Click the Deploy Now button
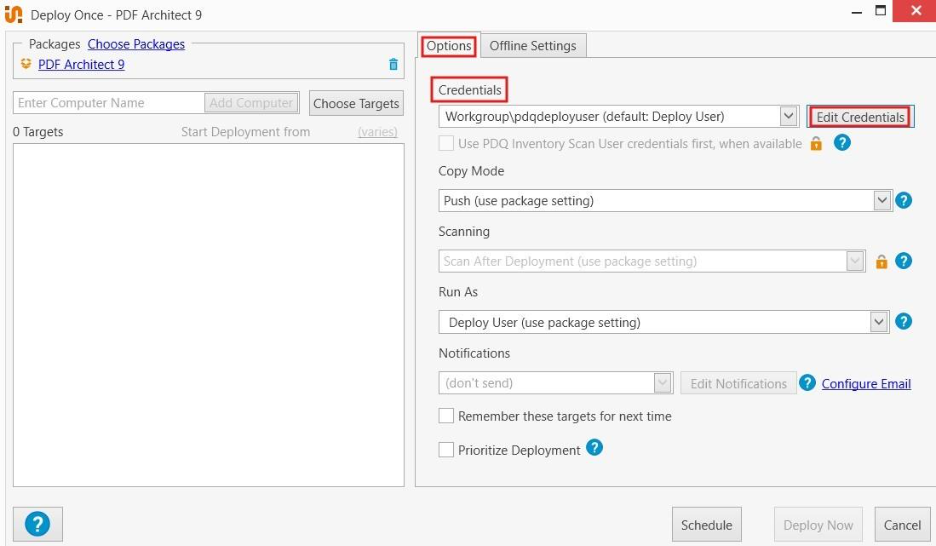Image resolution: width=936 pixels, height=546 pixels. pos(818,525)
